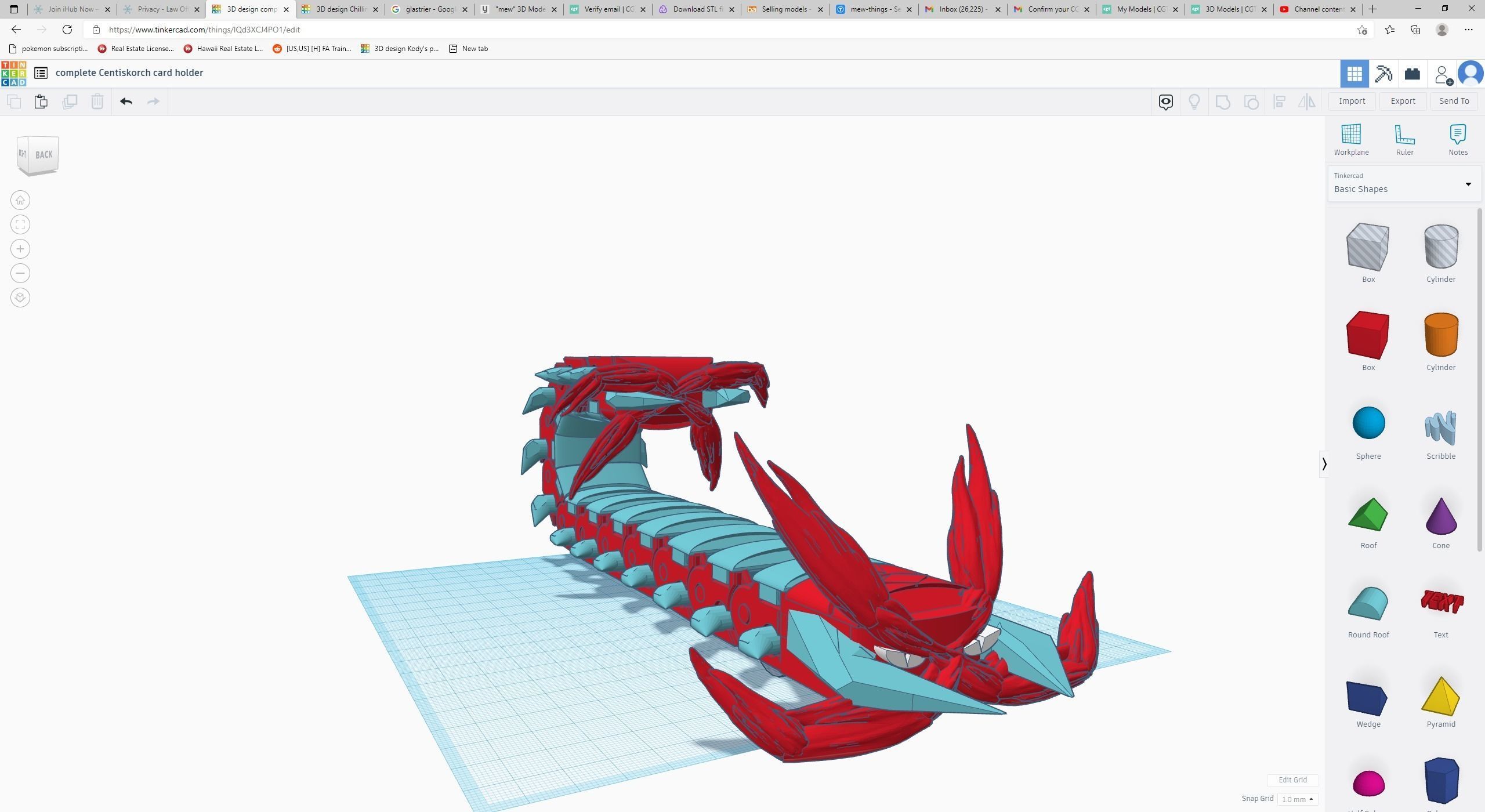The image size is (1485, 812).
Task: Toggle the notes visibility lightbulb icon
Action: click(x=1194, y=102)
